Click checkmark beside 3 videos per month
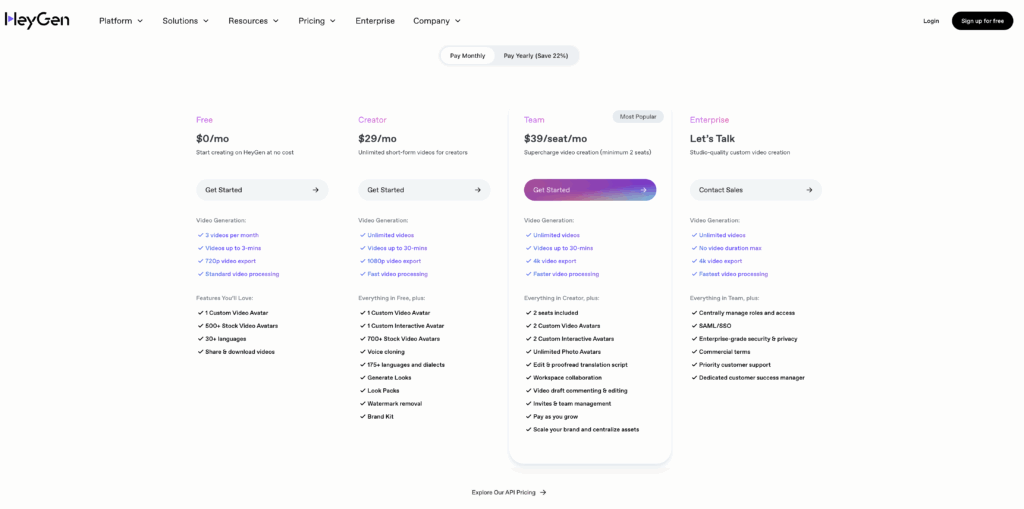The height and width of the screenshot is (509, 1024). pyautogui.click(x=200, y=235)
